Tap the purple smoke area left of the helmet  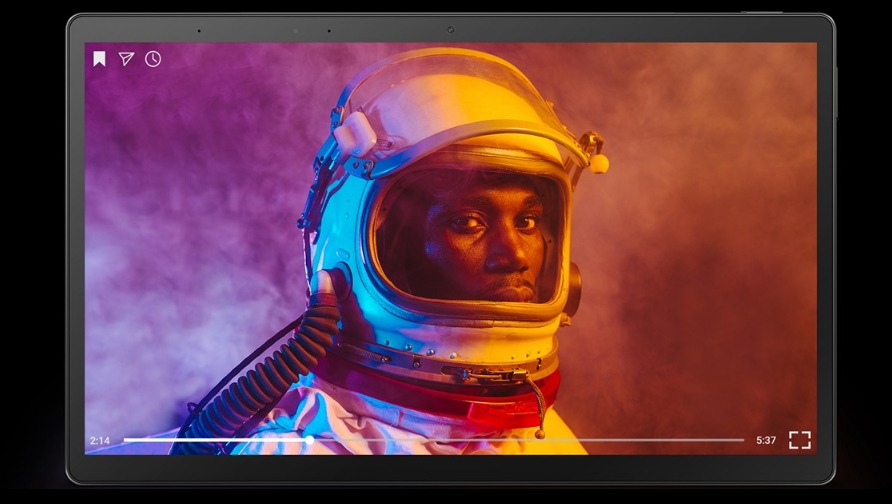coord(190,220)
